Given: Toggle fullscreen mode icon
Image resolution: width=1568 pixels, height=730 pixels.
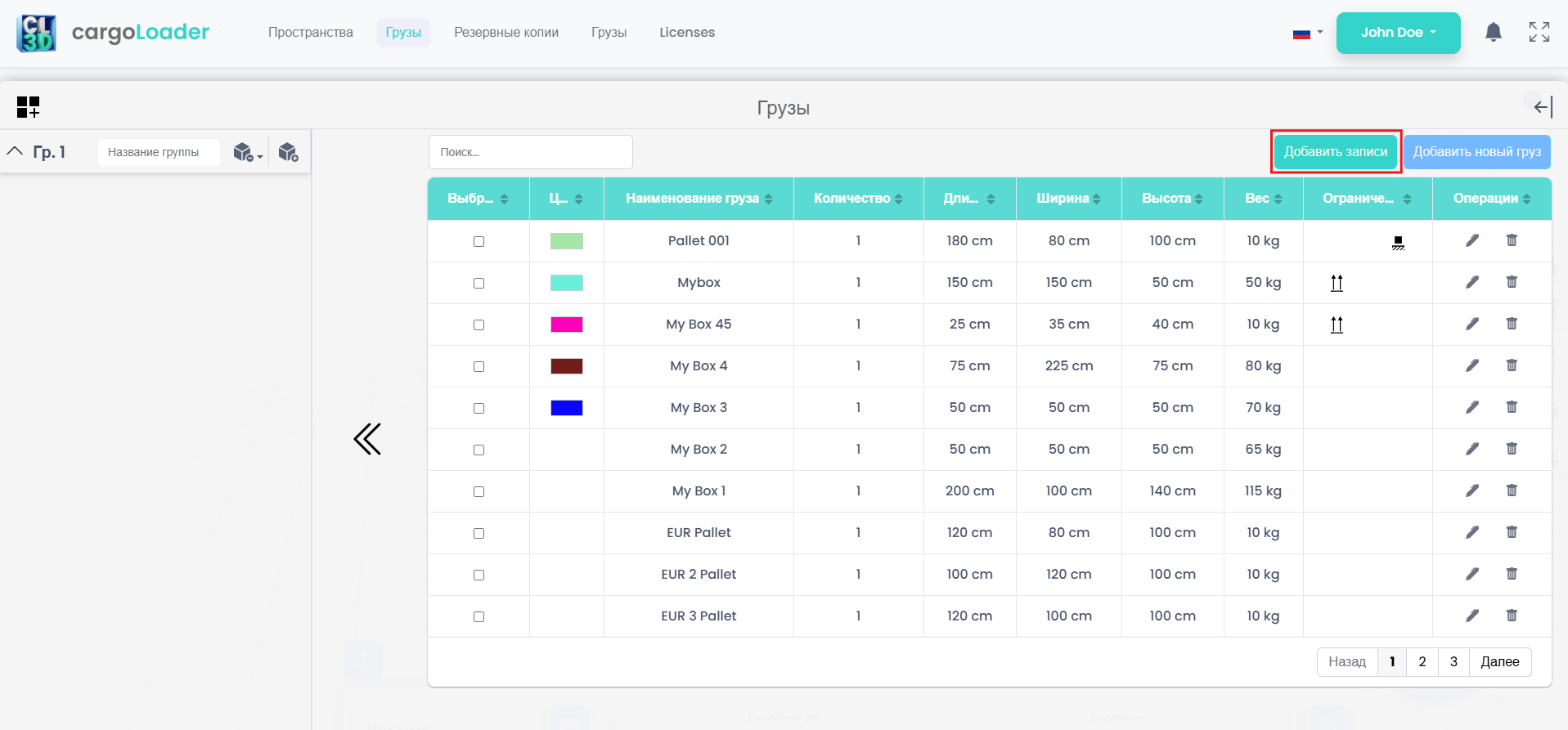Looking at the screenshot, I should (1539, 33).
